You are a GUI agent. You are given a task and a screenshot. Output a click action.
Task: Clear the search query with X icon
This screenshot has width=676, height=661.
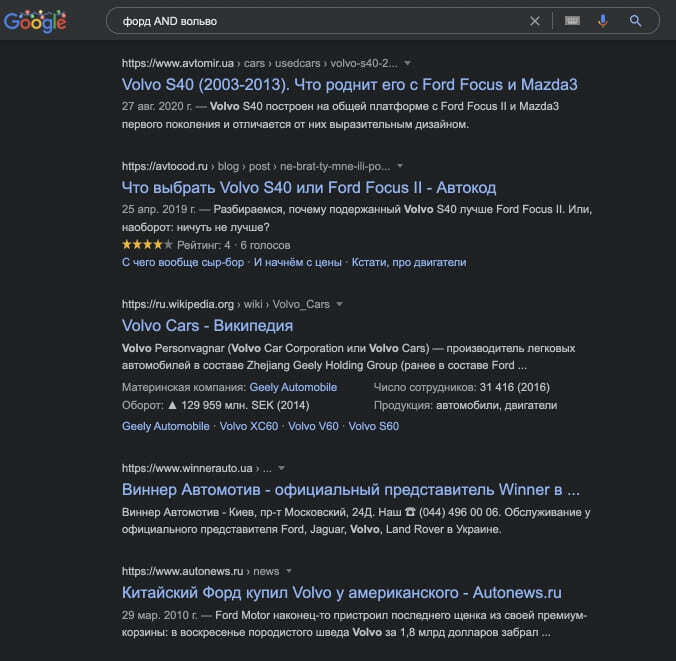535,21
